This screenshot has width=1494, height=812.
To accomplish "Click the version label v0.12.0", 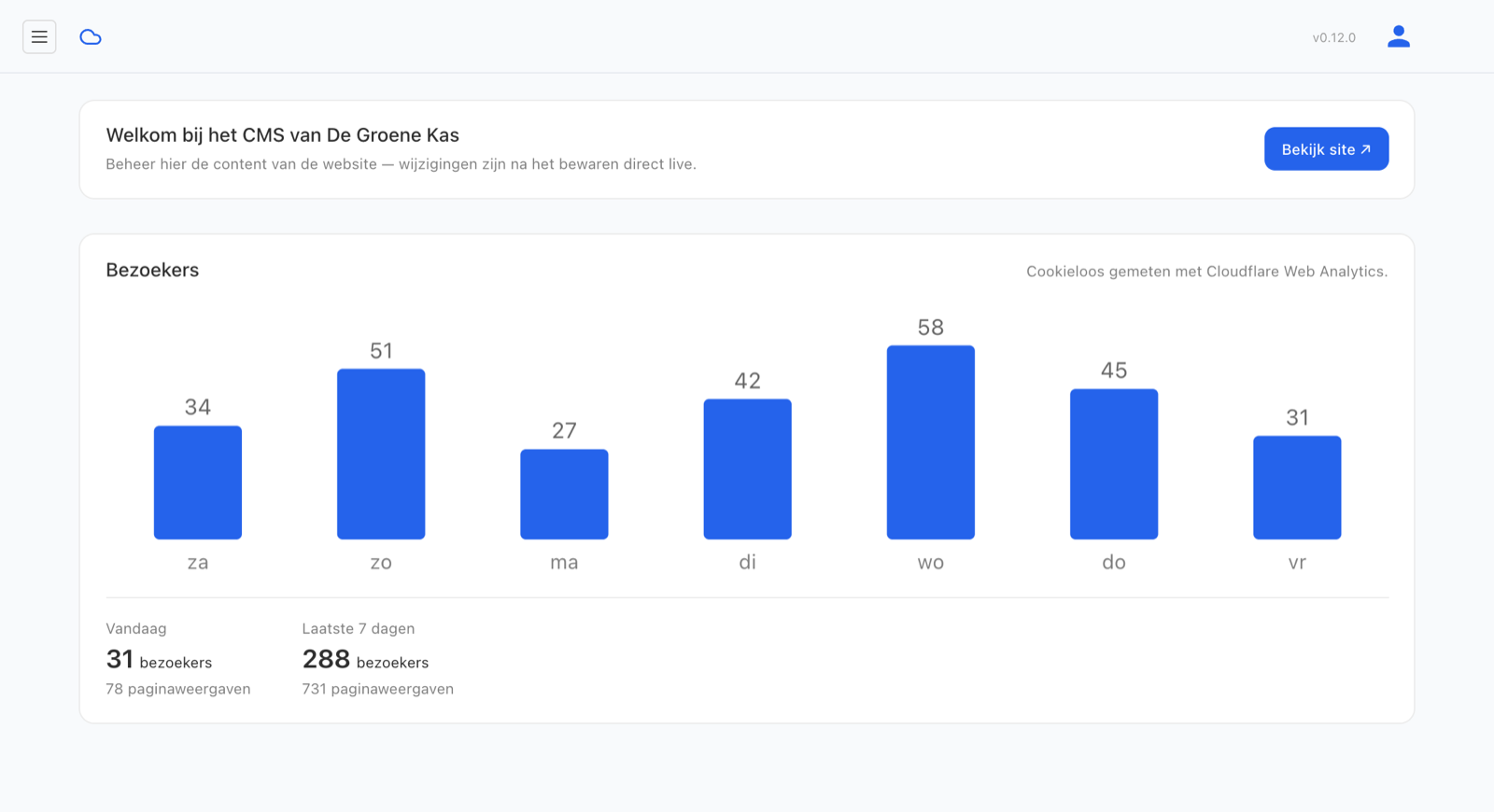I will [x=1333, y=38].
